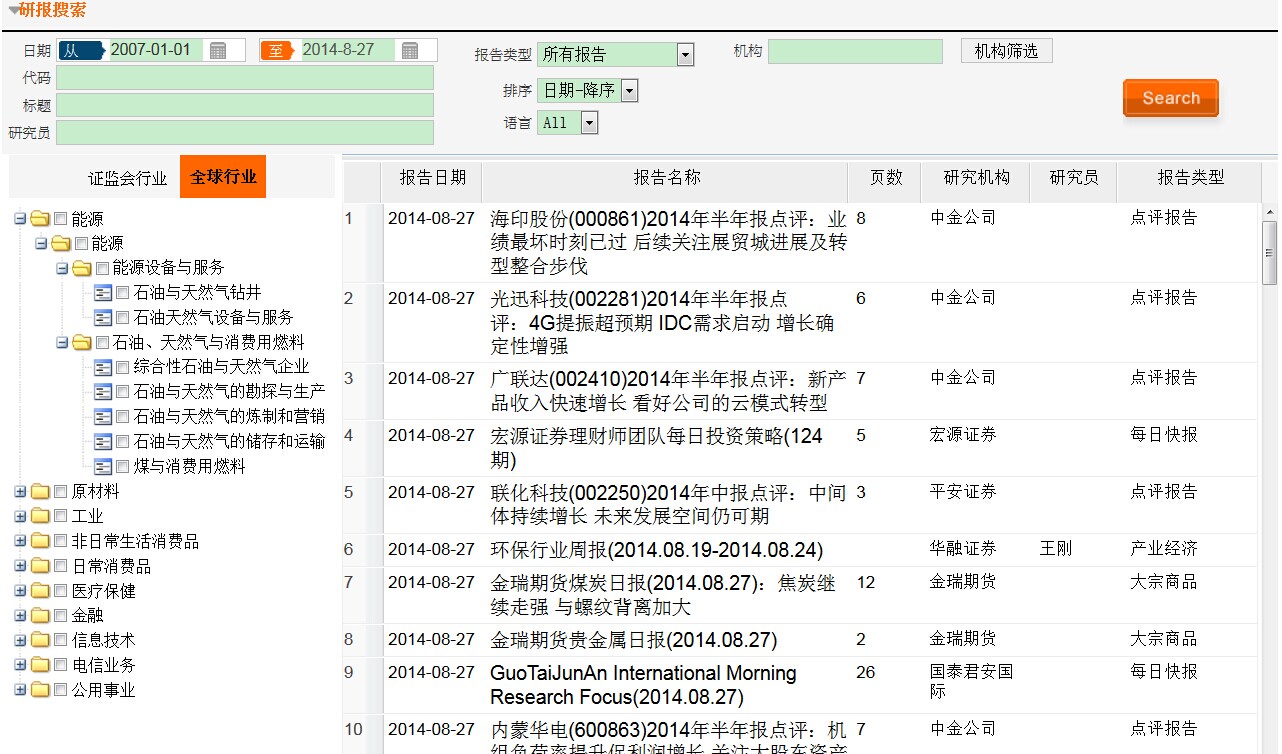The width and height of the screenshot is (1282, 754).
Task: Check the 金融 checkbox
Action: coord(60,616)
